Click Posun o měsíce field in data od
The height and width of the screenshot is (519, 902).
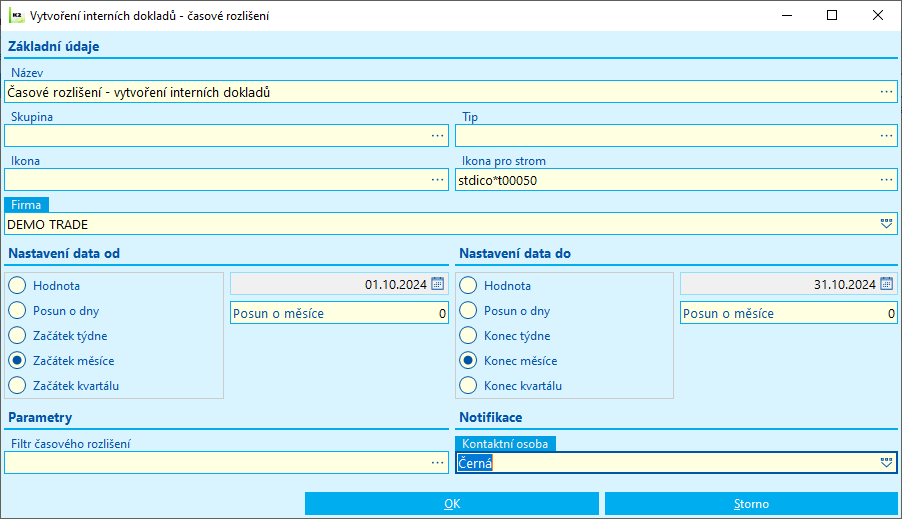pyautogui.click(x=339, y=313)
